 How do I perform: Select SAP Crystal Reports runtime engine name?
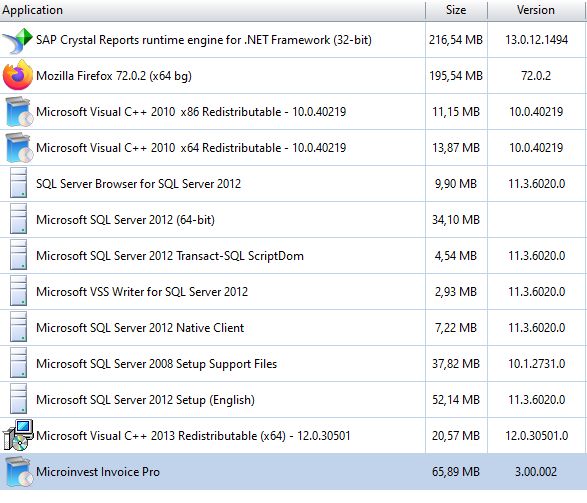(x=204, y=40)
